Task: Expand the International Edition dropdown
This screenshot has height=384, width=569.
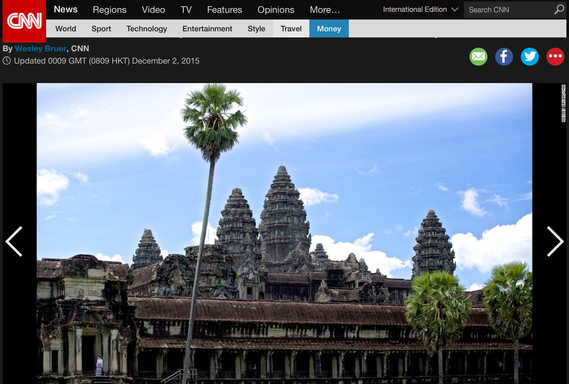Action: coord(420,9)
